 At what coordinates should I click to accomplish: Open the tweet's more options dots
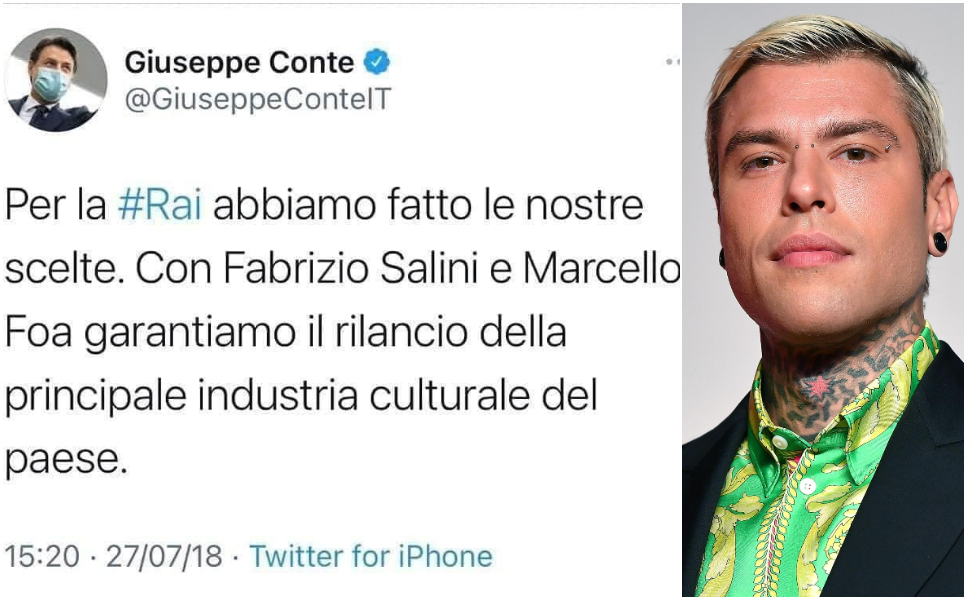click(x=672, y=62)
